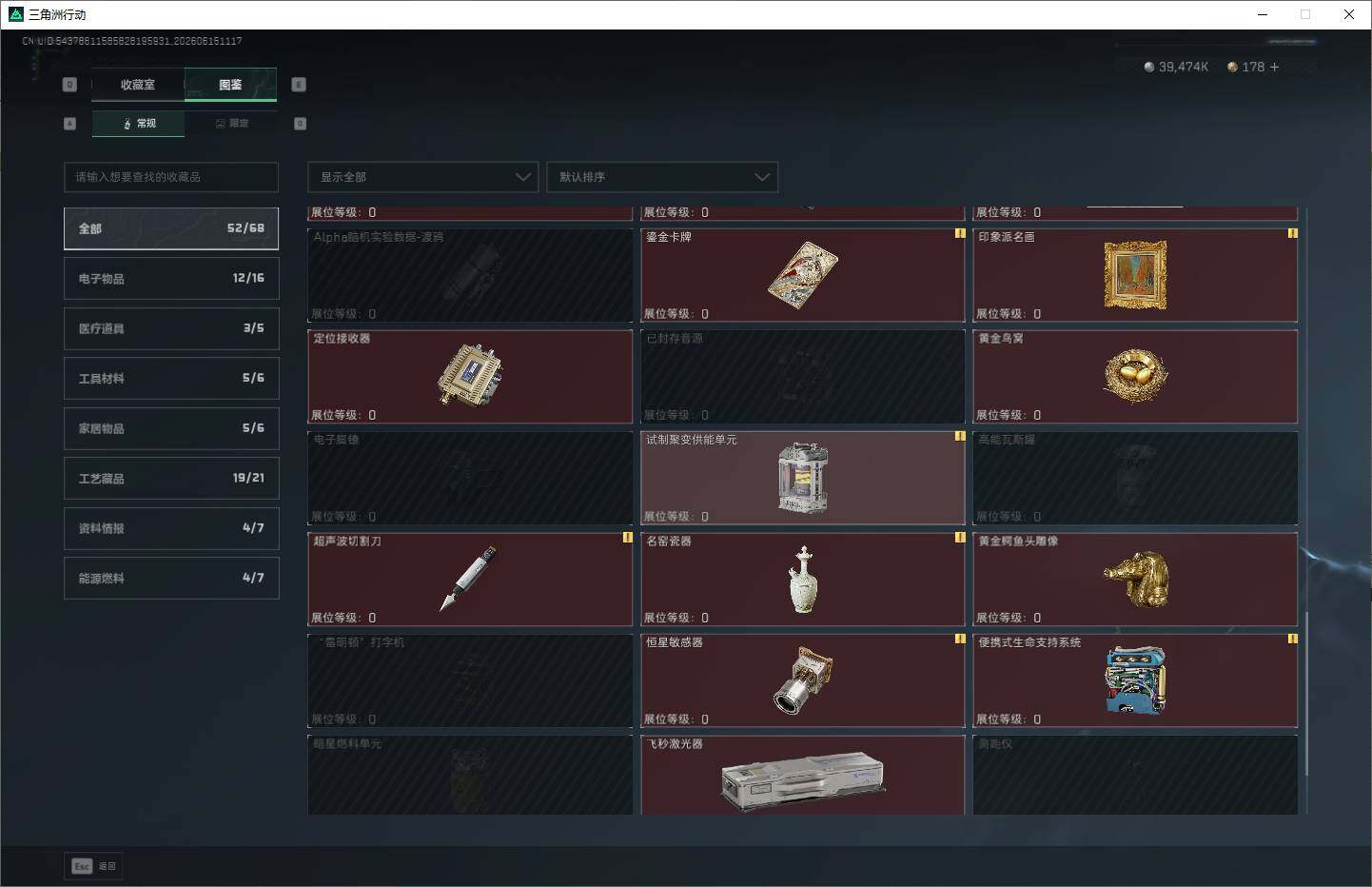Focus the collectible search field

pos(171,177)
